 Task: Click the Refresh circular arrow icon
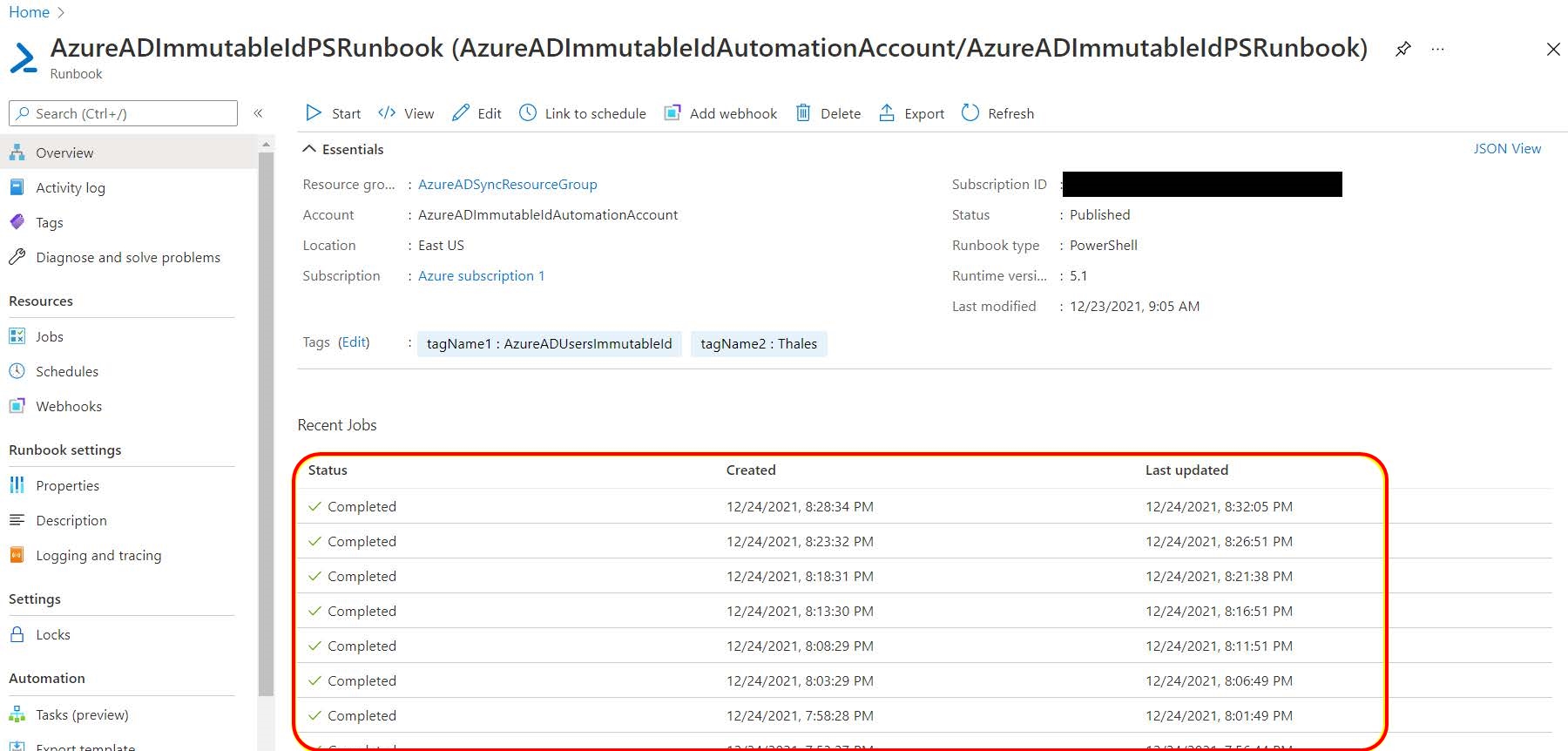click(970, 113)
